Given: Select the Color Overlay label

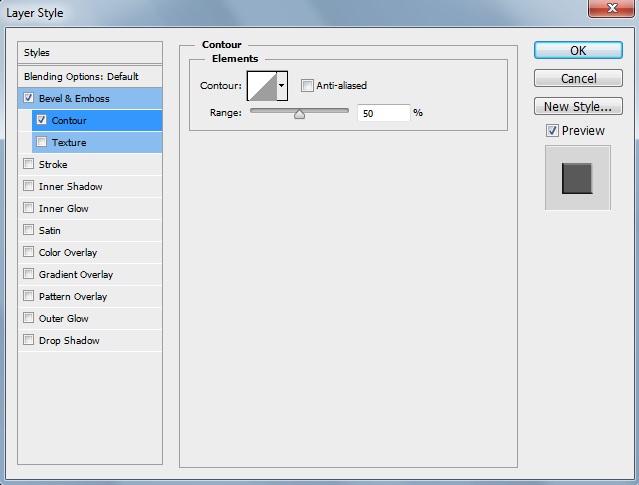Looking at the screenshot, I should (68, 253).
